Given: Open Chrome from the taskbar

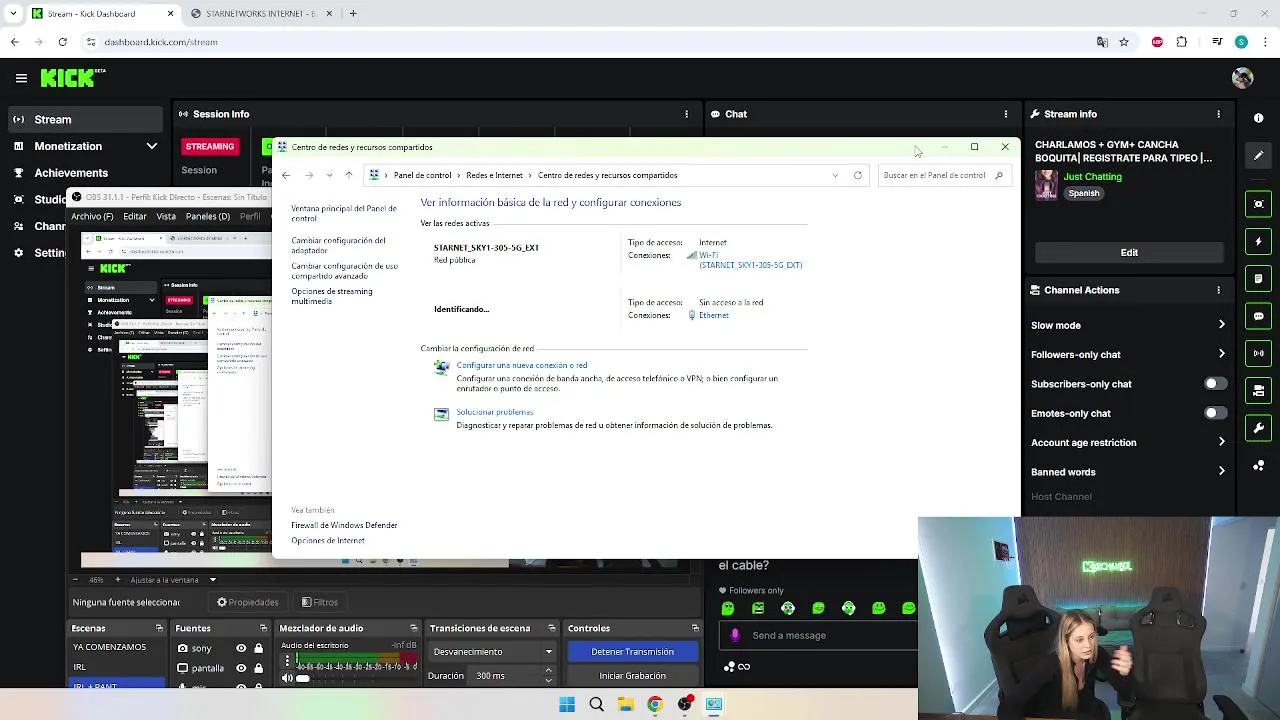Looking at the screenshot, I should pyautogui.click(x=654, y=705).
